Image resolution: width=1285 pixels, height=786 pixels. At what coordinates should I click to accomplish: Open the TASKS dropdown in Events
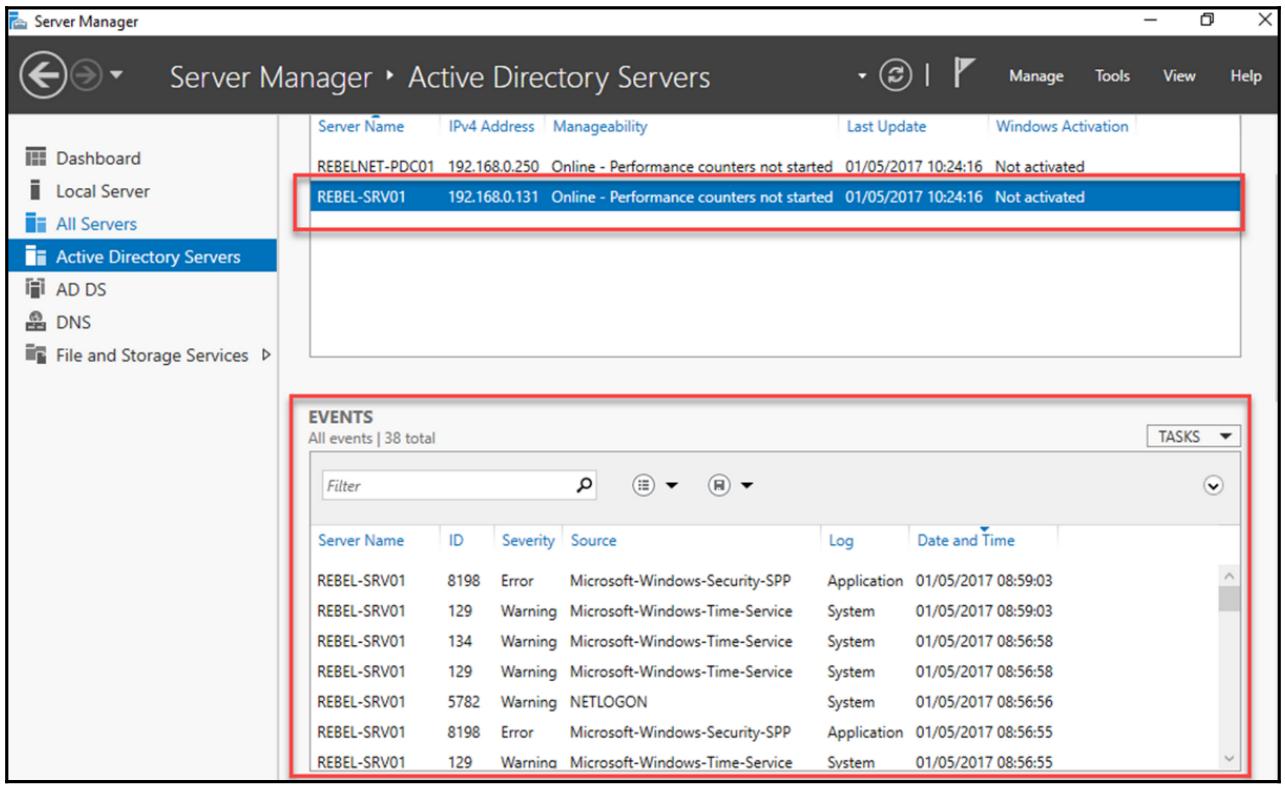click(1194, 436)
